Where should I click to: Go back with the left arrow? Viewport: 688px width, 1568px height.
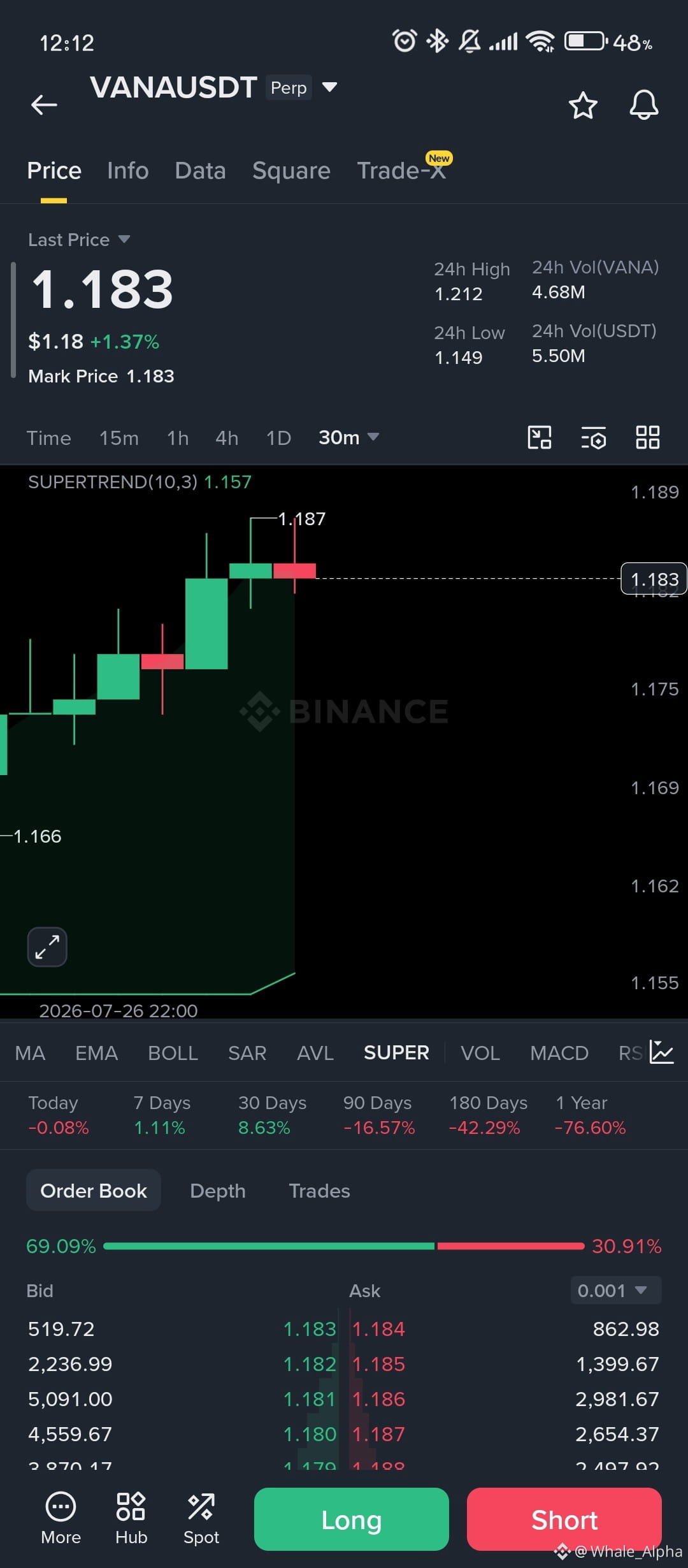pos(44,105)
